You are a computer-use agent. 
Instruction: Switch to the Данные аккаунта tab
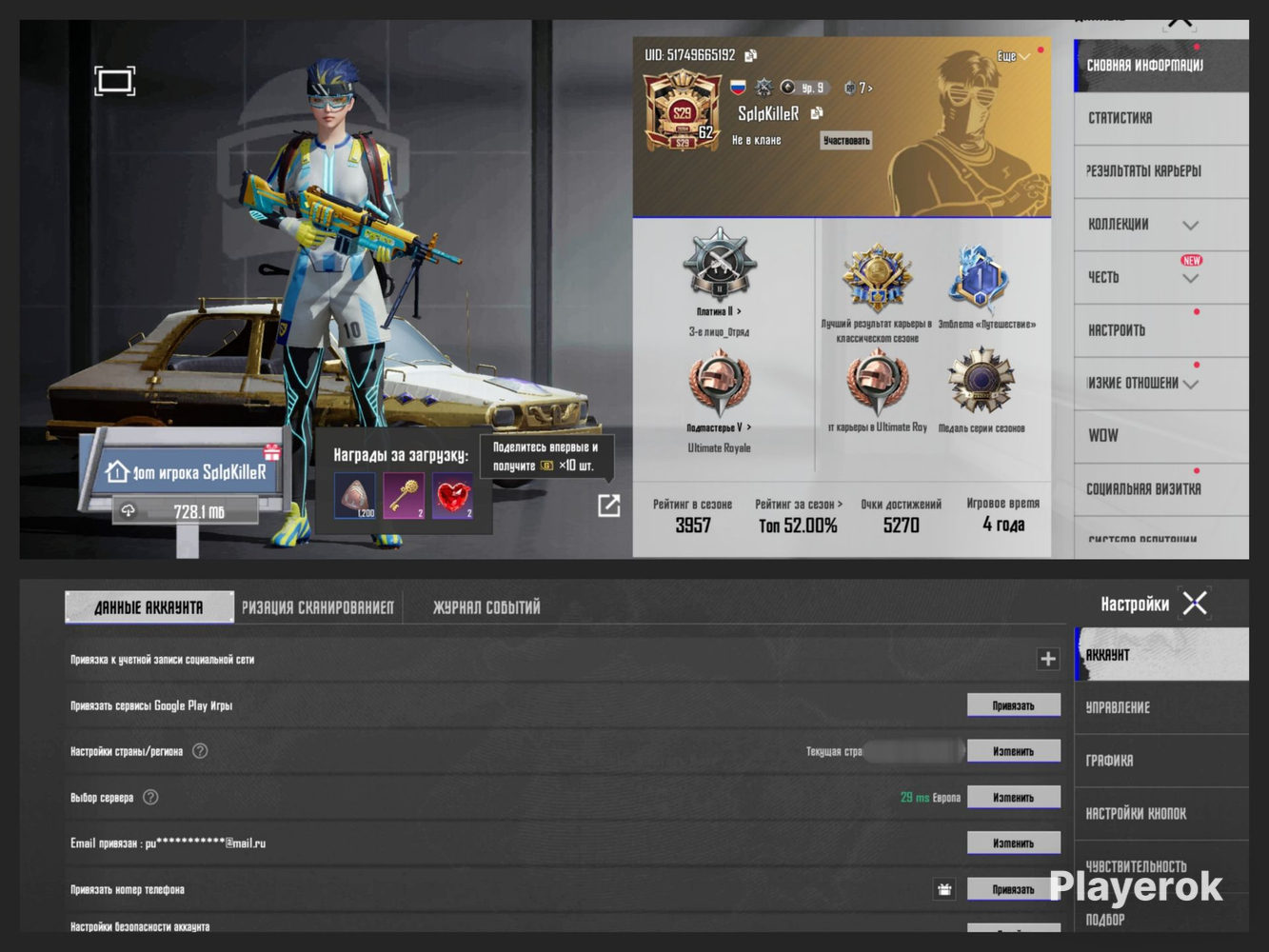149,607
